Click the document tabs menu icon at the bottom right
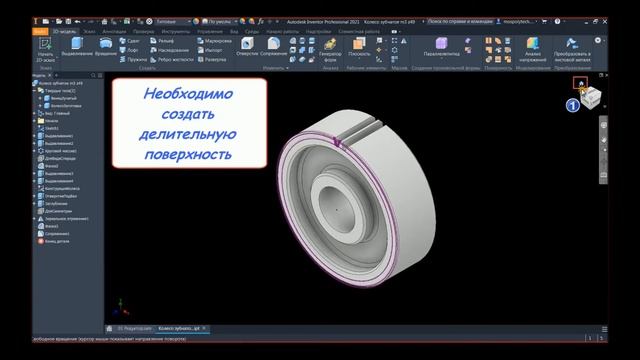Image resolution: width=640 pixels, height=360 pixels. tap(604, 329)
